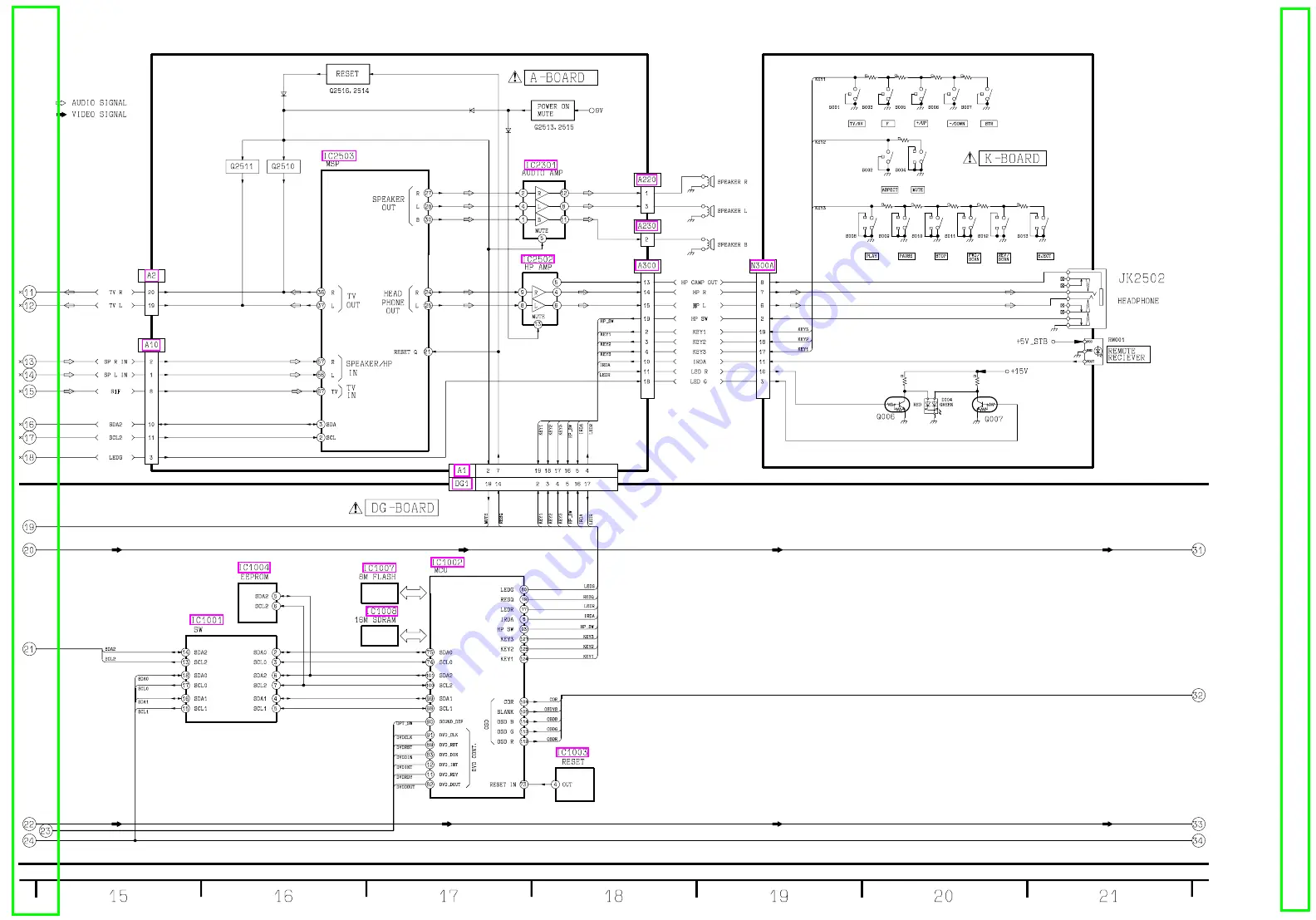Follow the A220 connector link

pos(647,180)
